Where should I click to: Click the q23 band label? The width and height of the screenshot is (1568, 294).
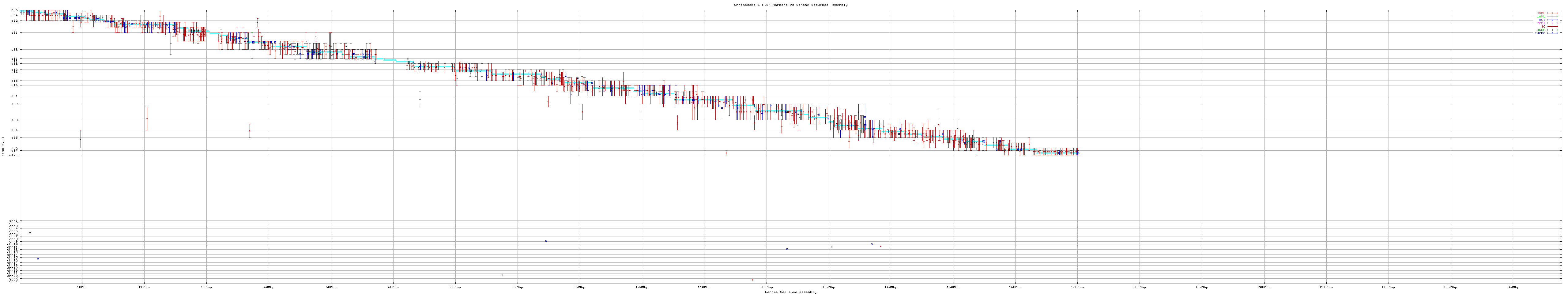[15, 120]
